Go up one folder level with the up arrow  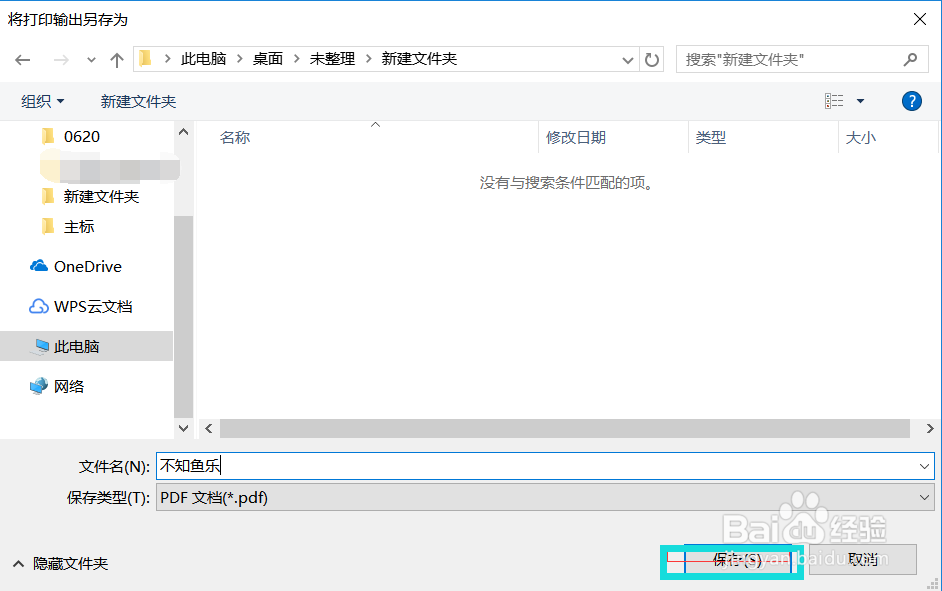pyautogui.click(x=116, y=59)
